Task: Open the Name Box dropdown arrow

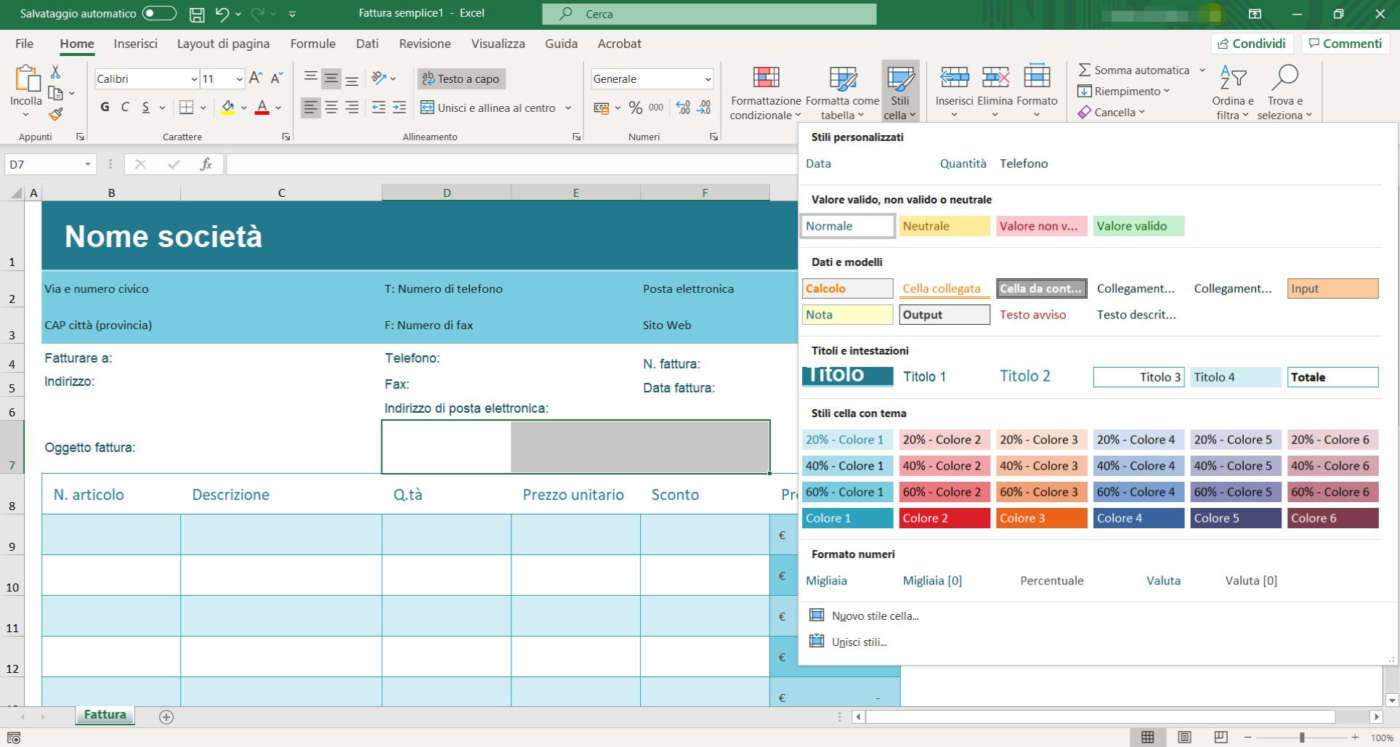Action: tap(88, 164)
